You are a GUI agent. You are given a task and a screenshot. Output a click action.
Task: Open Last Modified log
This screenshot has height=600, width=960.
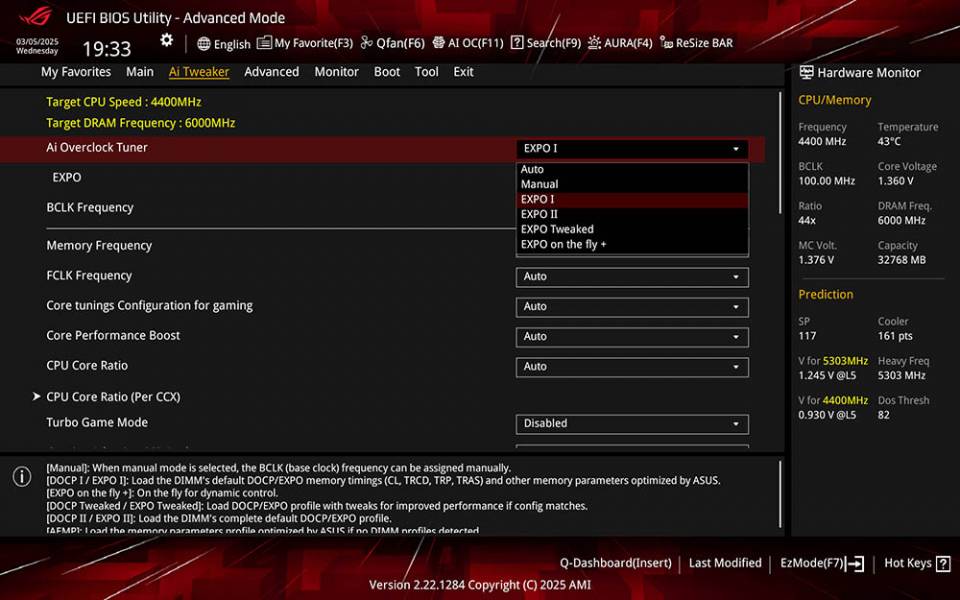[725, 563]
